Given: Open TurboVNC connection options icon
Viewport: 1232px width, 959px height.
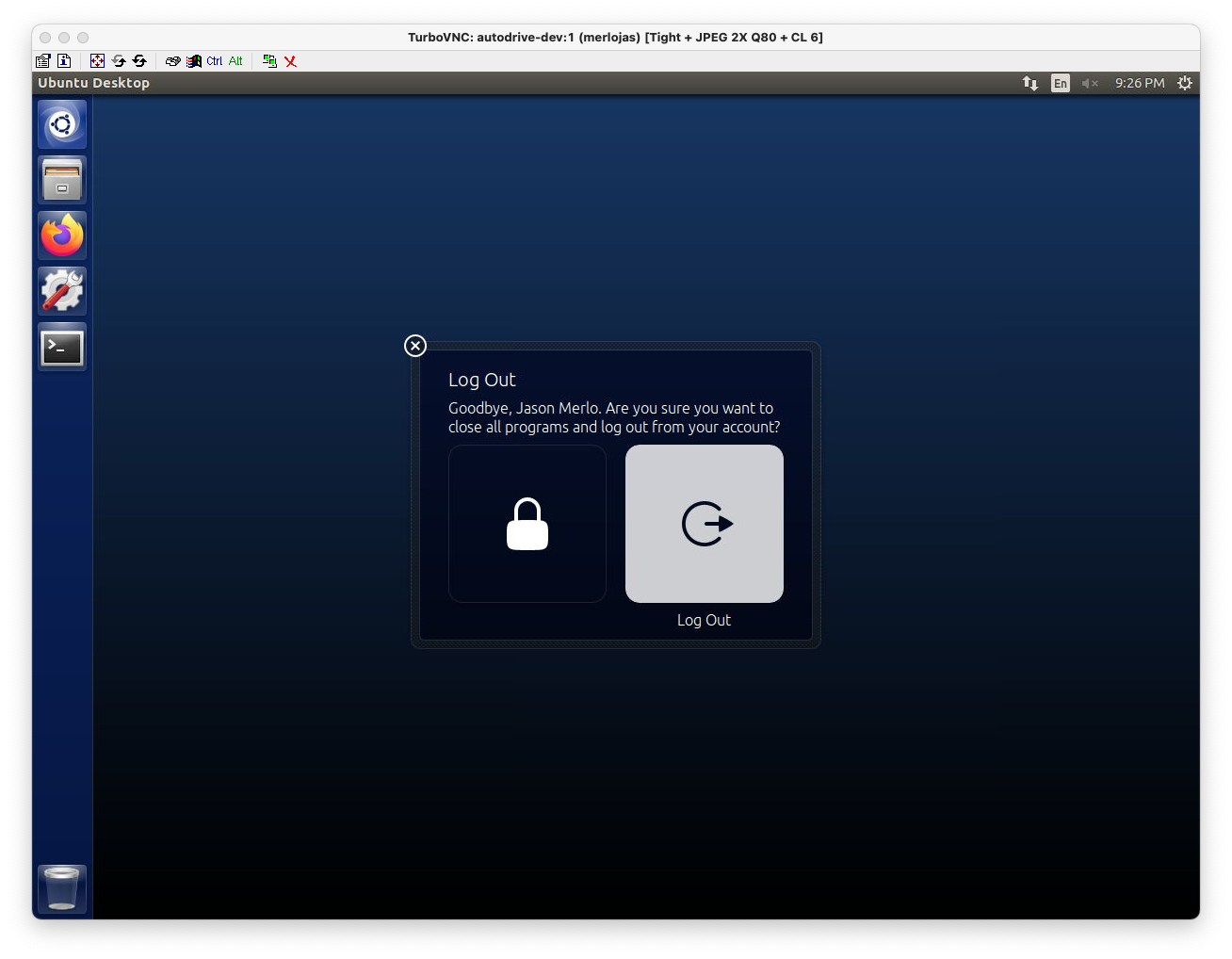Looking at the screenshot, I should 43,61.
